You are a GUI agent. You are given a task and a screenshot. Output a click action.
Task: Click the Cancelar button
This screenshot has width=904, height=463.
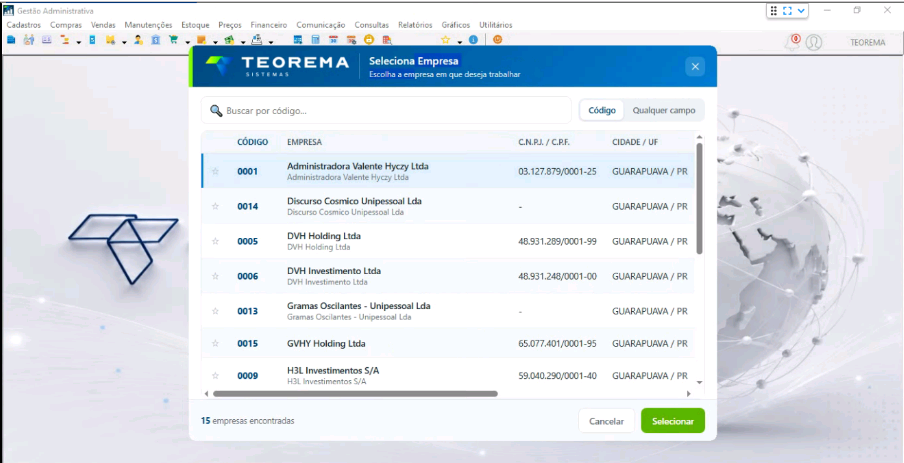pyautogui.click(x=607, y=421)
